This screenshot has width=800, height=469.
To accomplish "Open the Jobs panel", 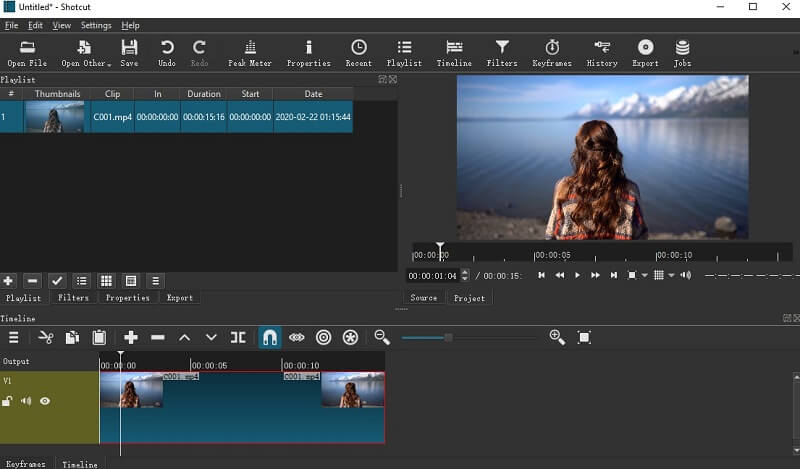I will point(682,53).
